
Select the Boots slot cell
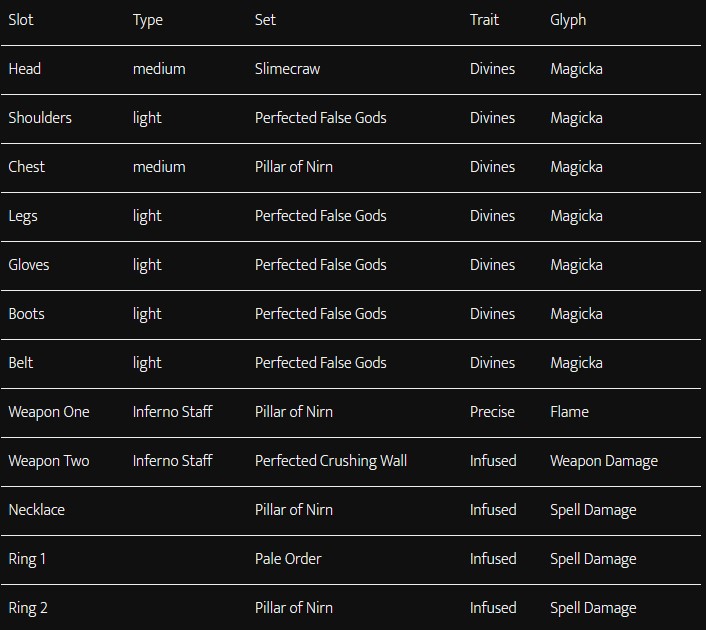coord(27,314)
